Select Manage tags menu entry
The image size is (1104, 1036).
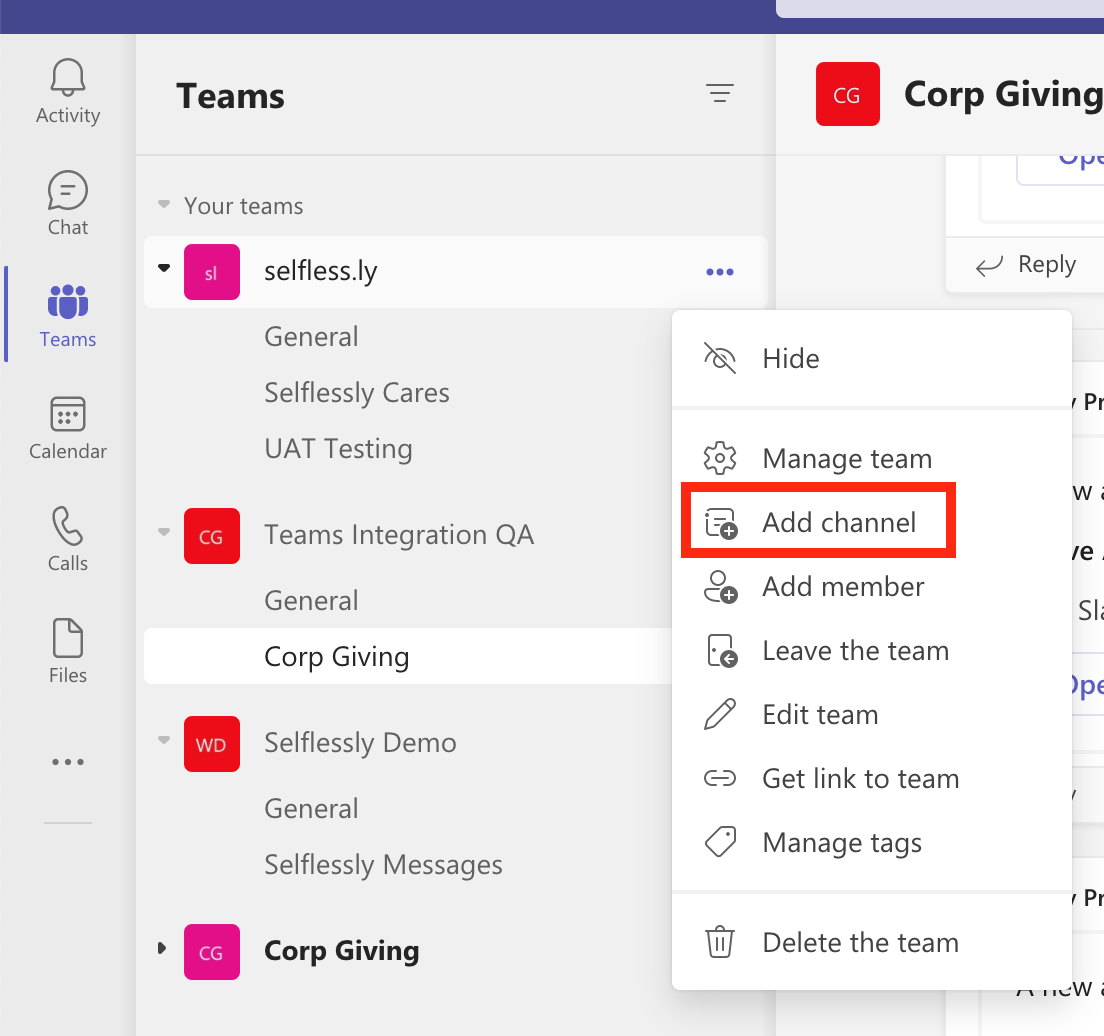click(x=872, y=842)
